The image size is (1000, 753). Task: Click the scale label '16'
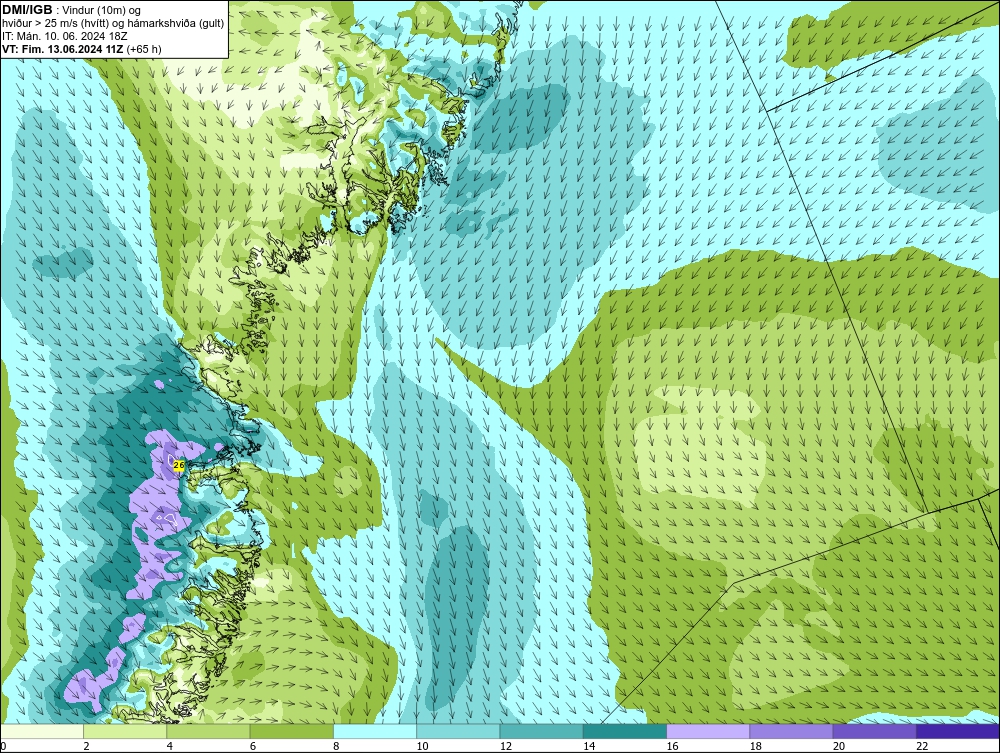click(672, 747)
